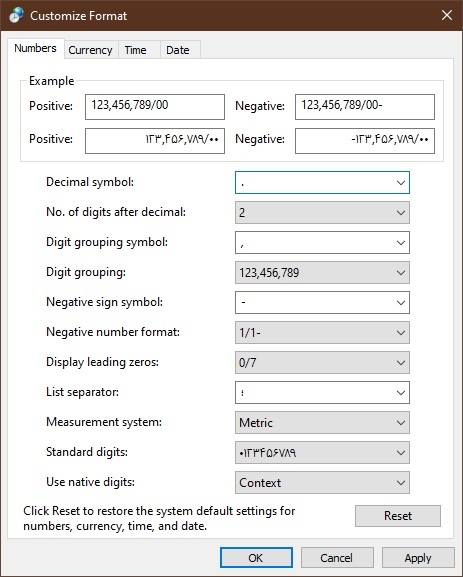Expand the Decimal symbol dropdown arrow
The height and width of the screenshot is (577, 463).
[x=400, y=183]
